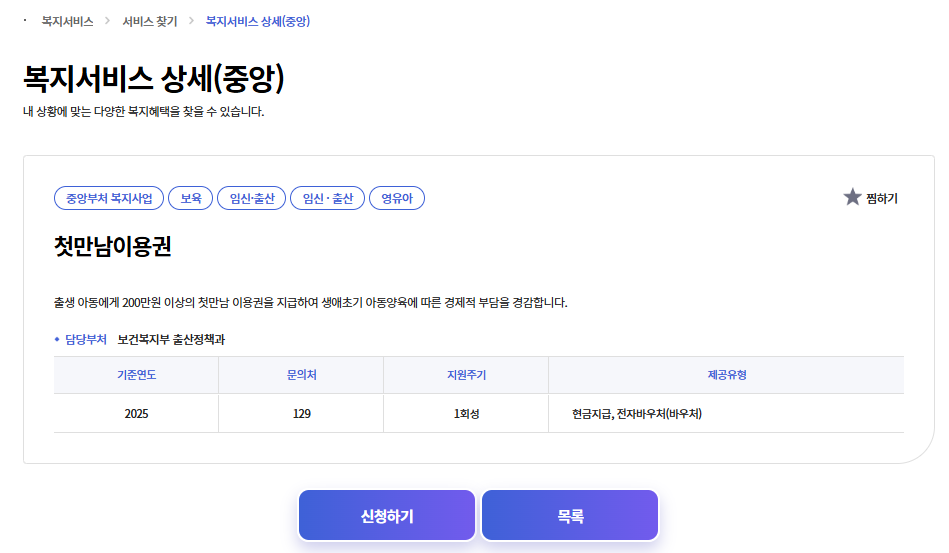Click the 현금지급, 전자바우처(바우처) cell
Image resolution: width=949 pixels, height=553 pixels.
tap(637, 414)
